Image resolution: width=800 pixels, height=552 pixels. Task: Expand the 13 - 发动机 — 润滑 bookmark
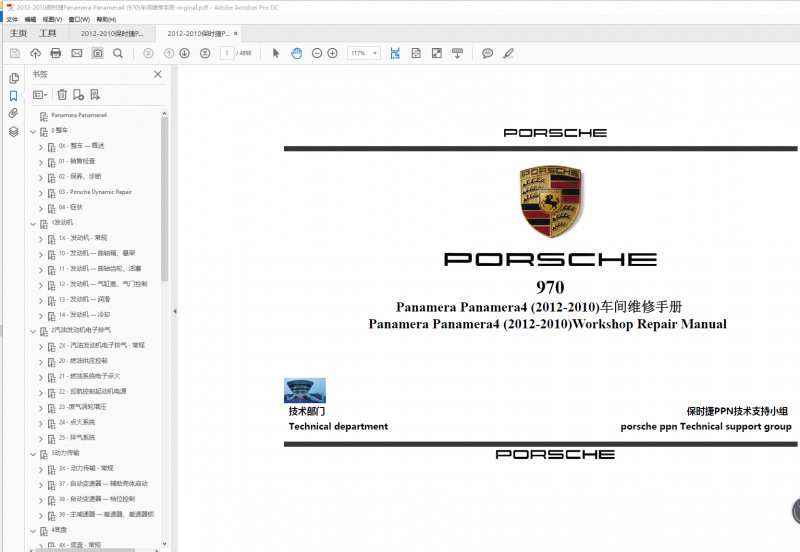[41, 301]
